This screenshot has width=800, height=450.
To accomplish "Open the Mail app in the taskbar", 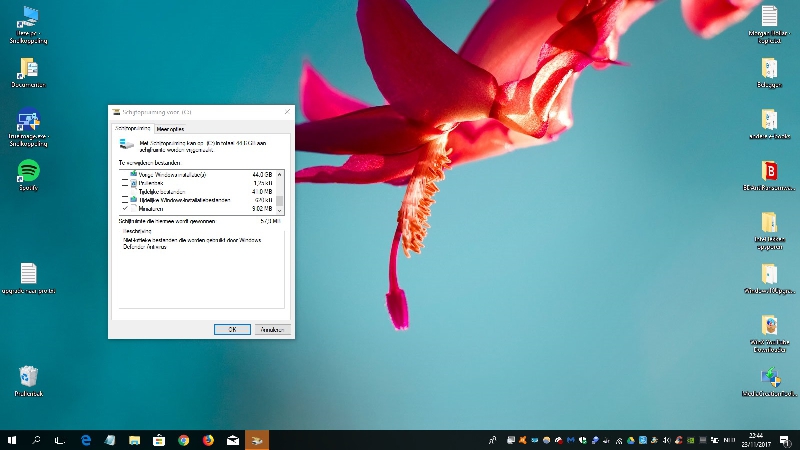I will pos(233,440).
